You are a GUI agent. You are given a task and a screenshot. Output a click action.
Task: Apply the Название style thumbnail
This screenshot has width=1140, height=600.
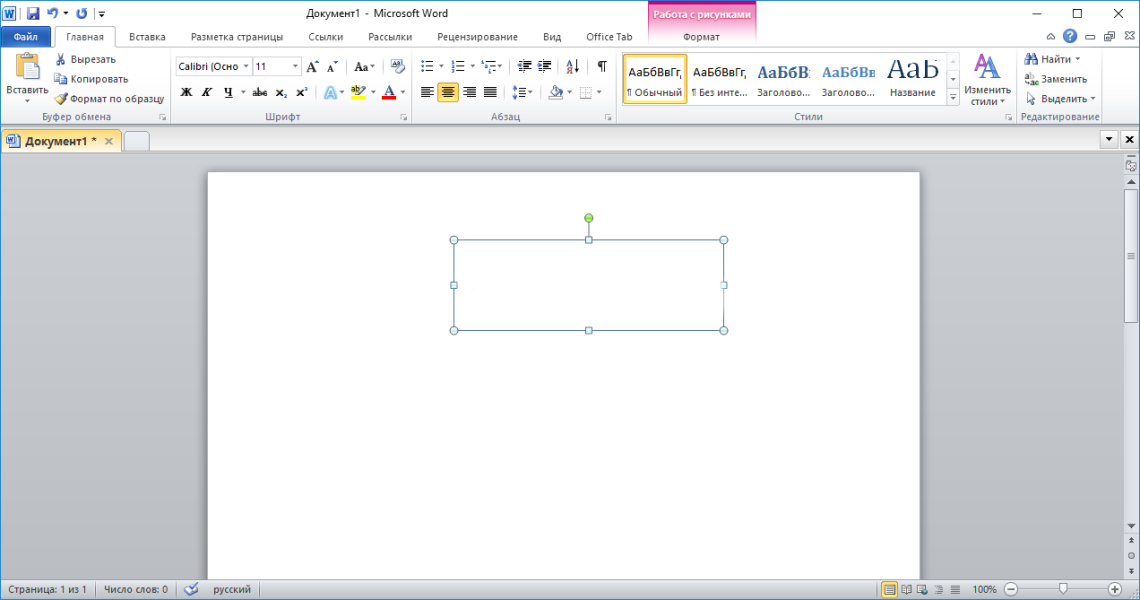(x=912, y=79)
